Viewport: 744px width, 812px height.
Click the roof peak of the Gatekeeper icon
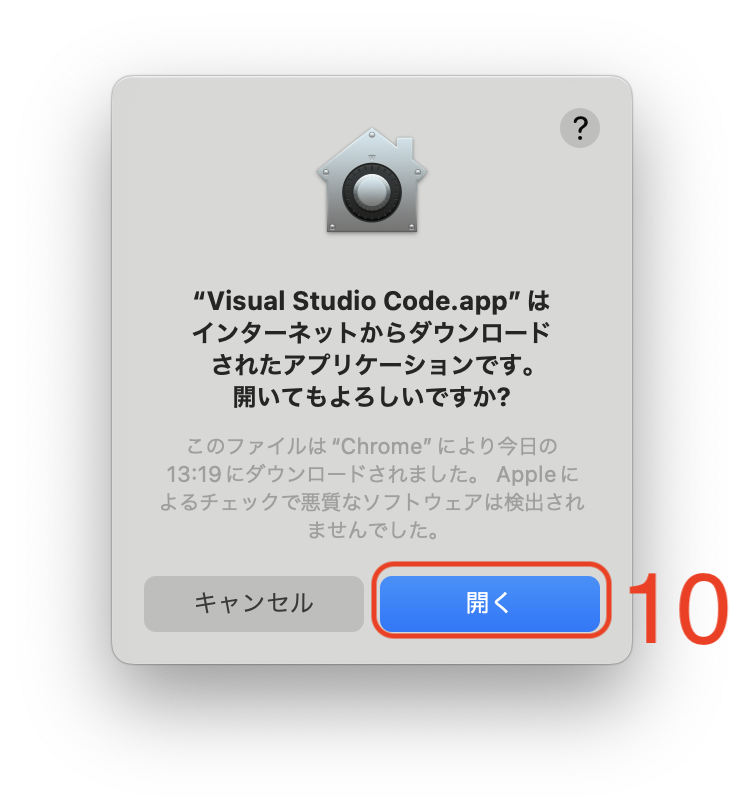coord(372,134)
